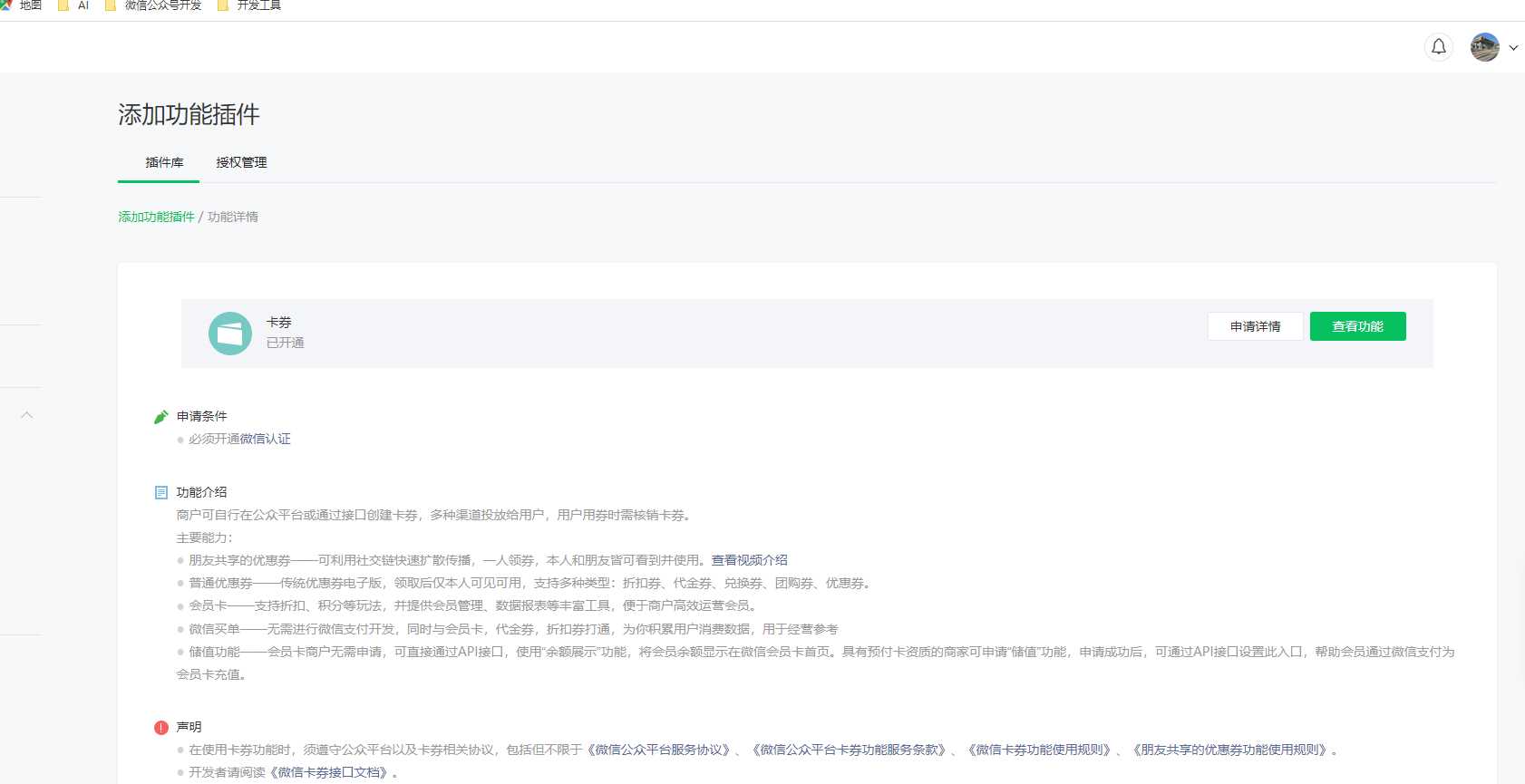Click the red warning icon beside 声明
The image size is (1525, 784).
click(161, 728)
